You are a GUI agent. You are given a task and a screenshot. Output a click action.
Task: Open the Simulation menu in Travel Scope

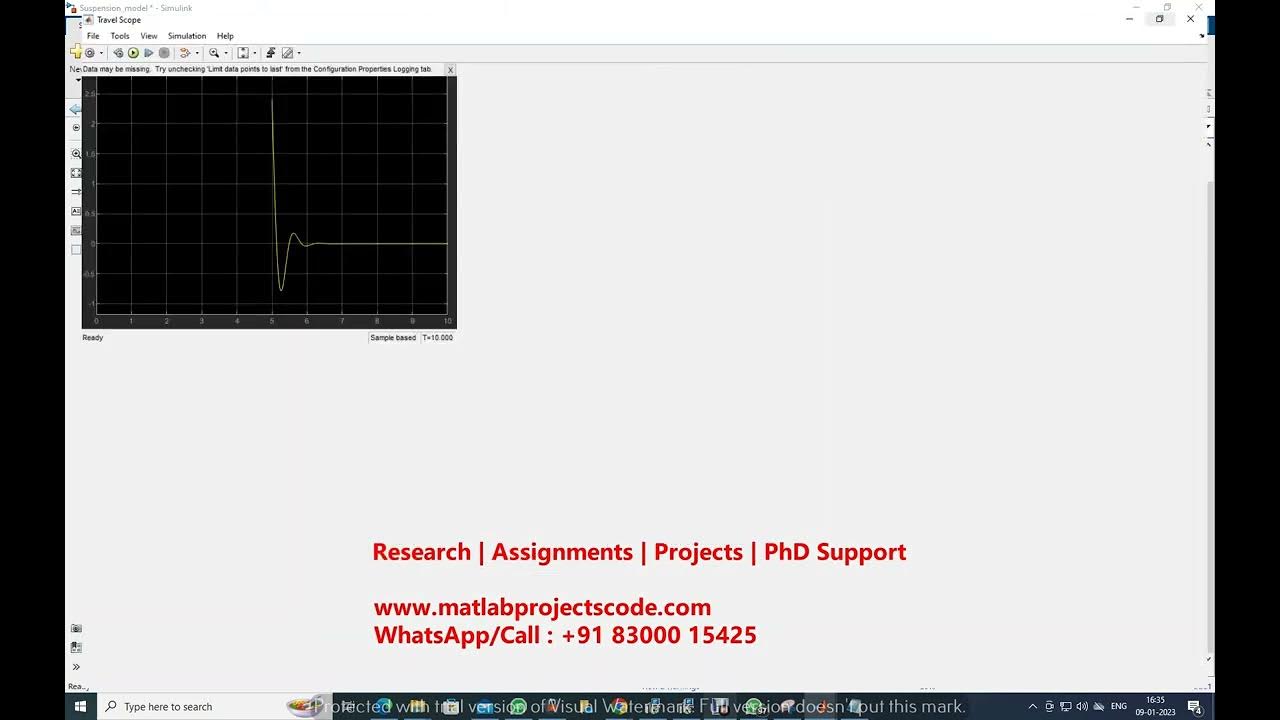(x=187, y=36)
